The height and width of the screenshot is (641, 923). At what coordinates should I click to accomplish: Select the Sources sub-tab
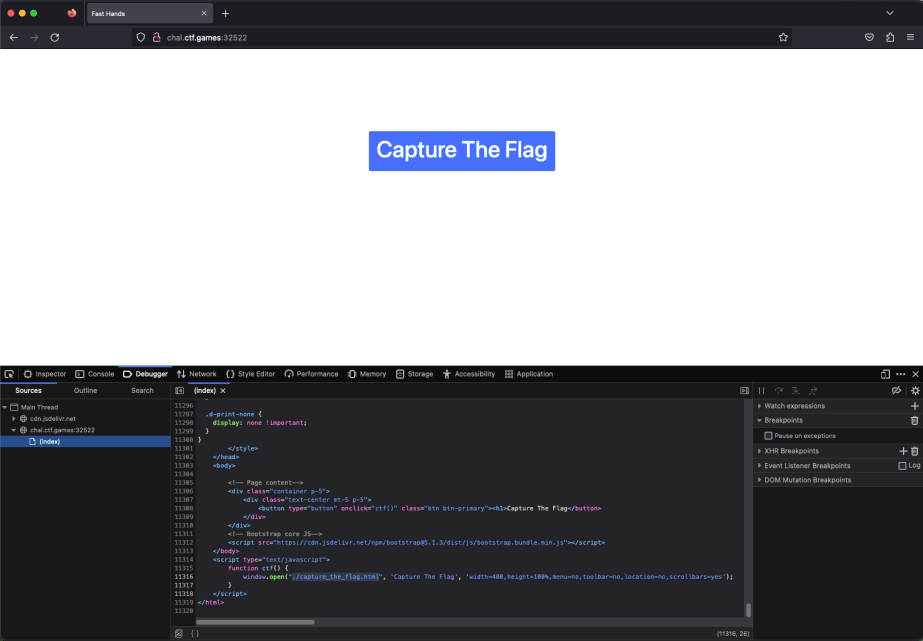[28, 391]
